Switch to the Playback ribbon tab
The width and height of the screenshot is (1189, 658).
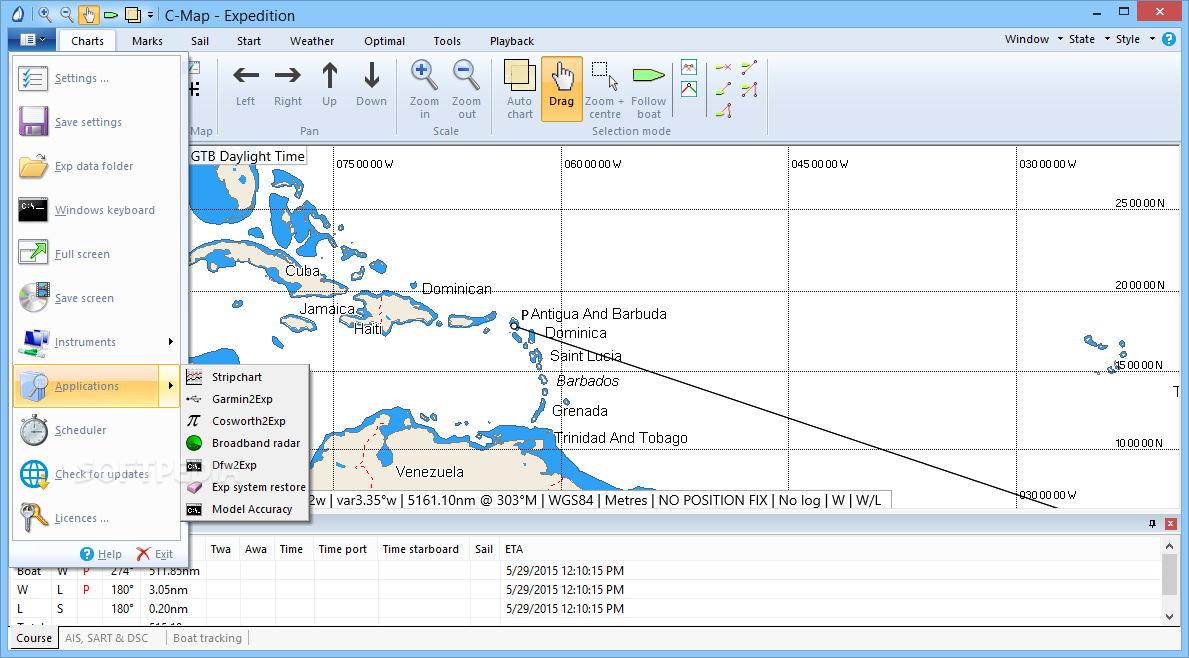click(512, 41)
